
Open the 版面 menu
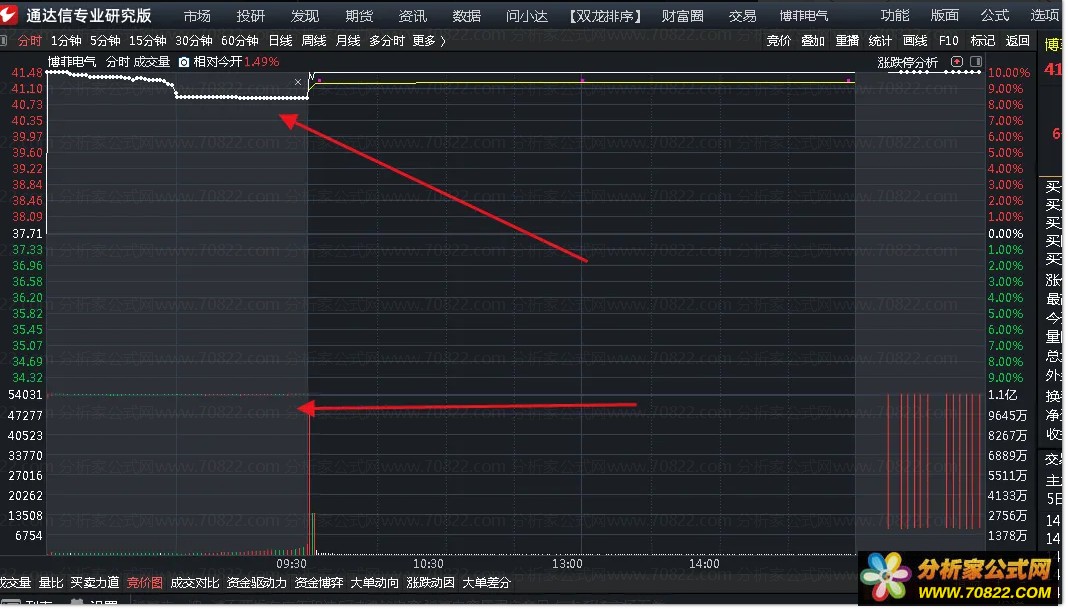[x=945, y=15]
